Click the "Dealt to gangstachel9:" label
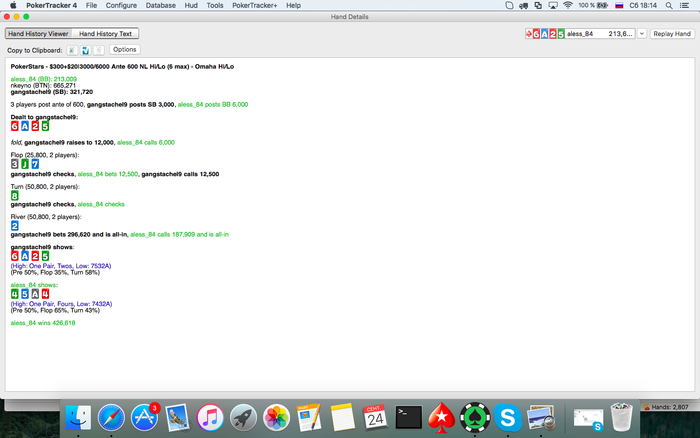Screen dimensions: 700x438 tap(44, 117)
